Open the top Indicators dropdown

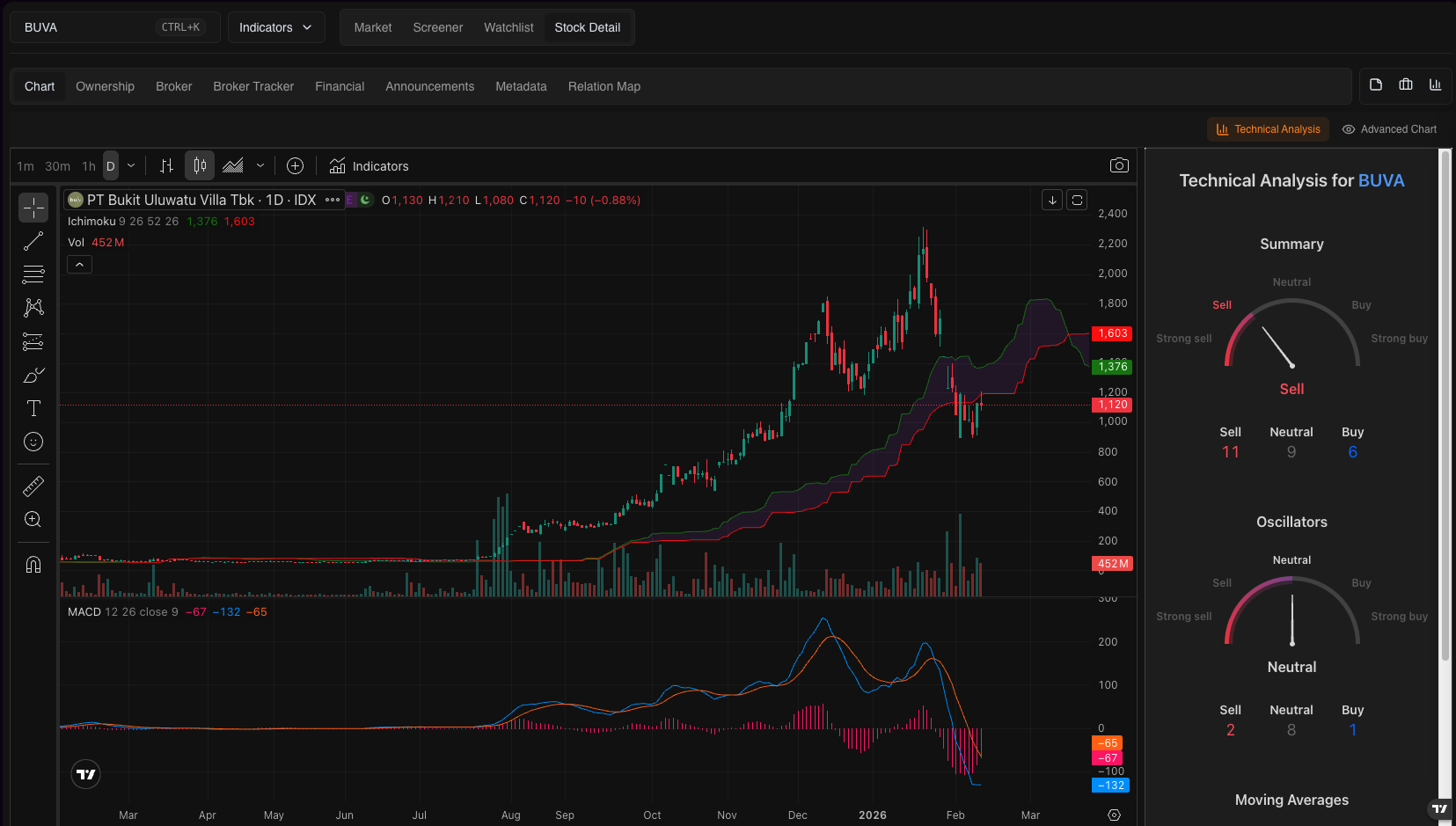(x=275, y=27)
